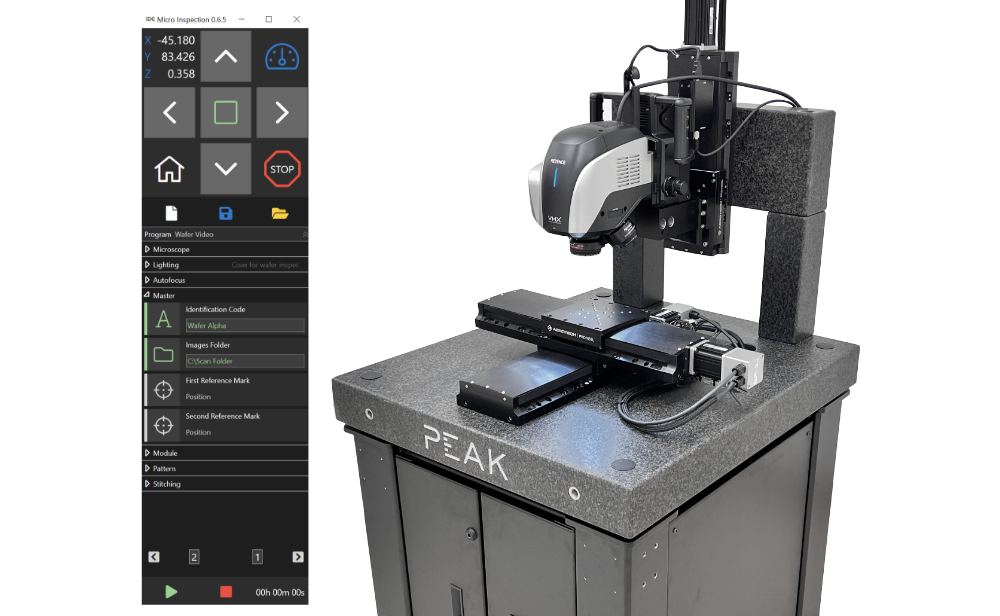Image resolution: width=1000 pixels, height=616 pixels.
Task: Close the Micro Inspection window
Action: coord(297,19)
